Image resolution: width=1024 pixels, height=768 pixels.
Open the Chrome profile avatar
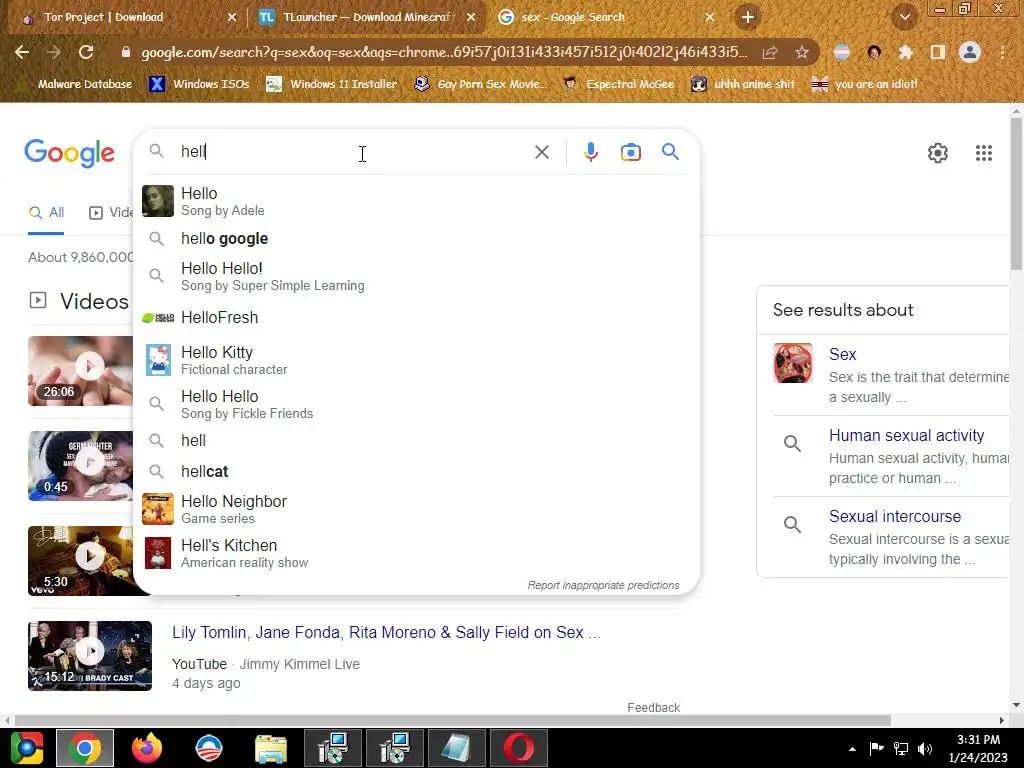point(970,52)
